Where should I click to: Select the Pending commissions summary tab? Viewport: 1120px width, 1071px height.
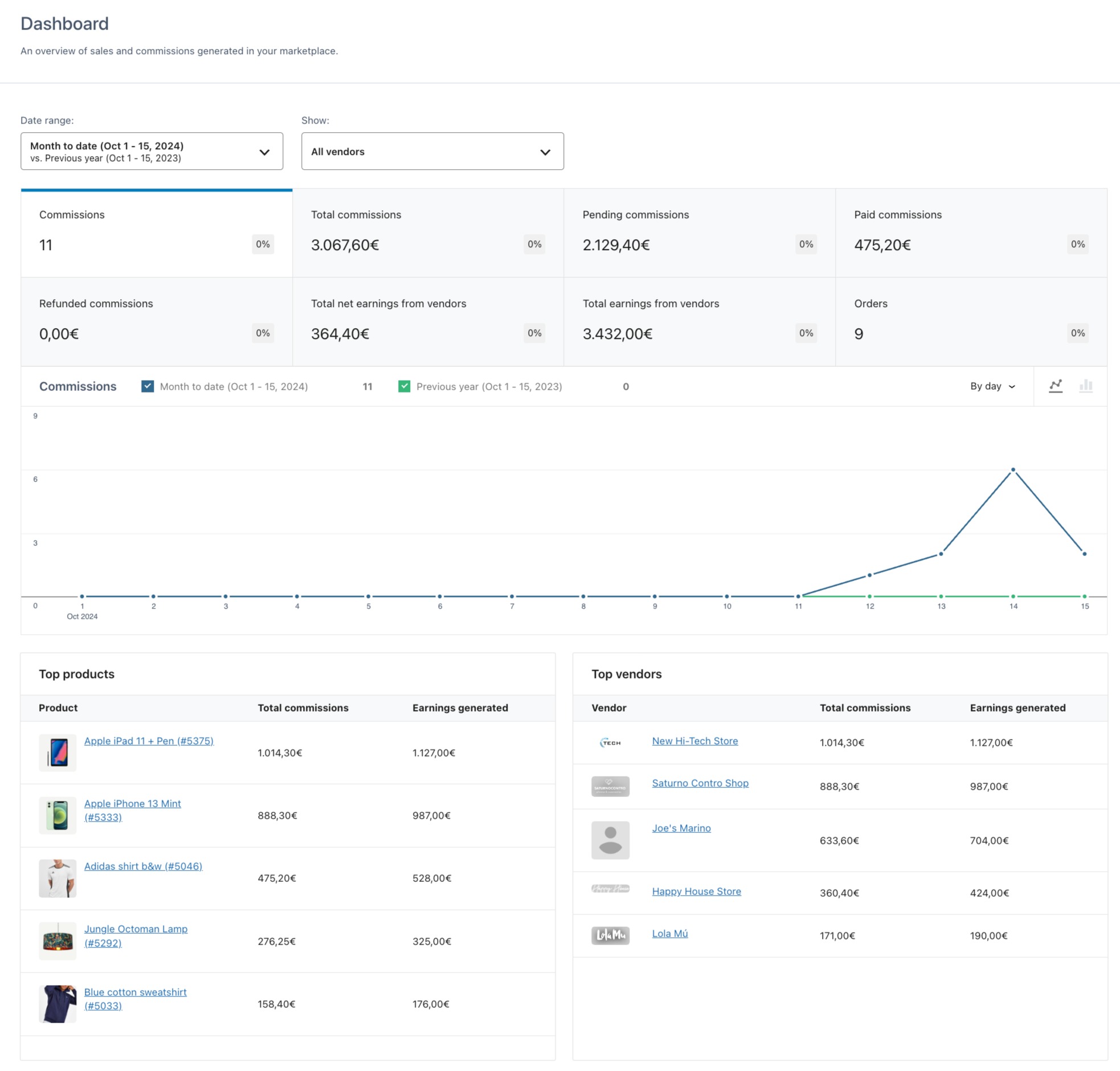point(699,233)
